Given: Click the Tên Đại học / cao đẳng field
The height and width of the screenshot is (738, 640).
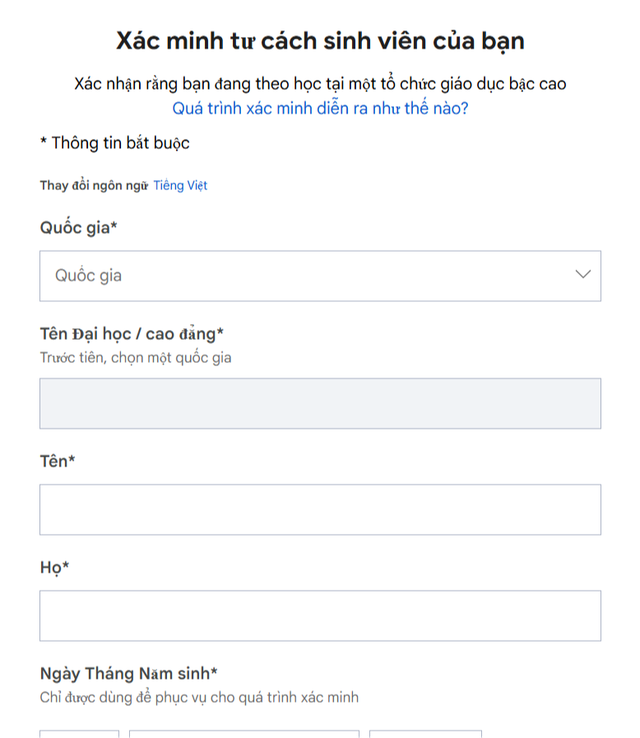Looking at the screenshot, I should coord(320,403).
